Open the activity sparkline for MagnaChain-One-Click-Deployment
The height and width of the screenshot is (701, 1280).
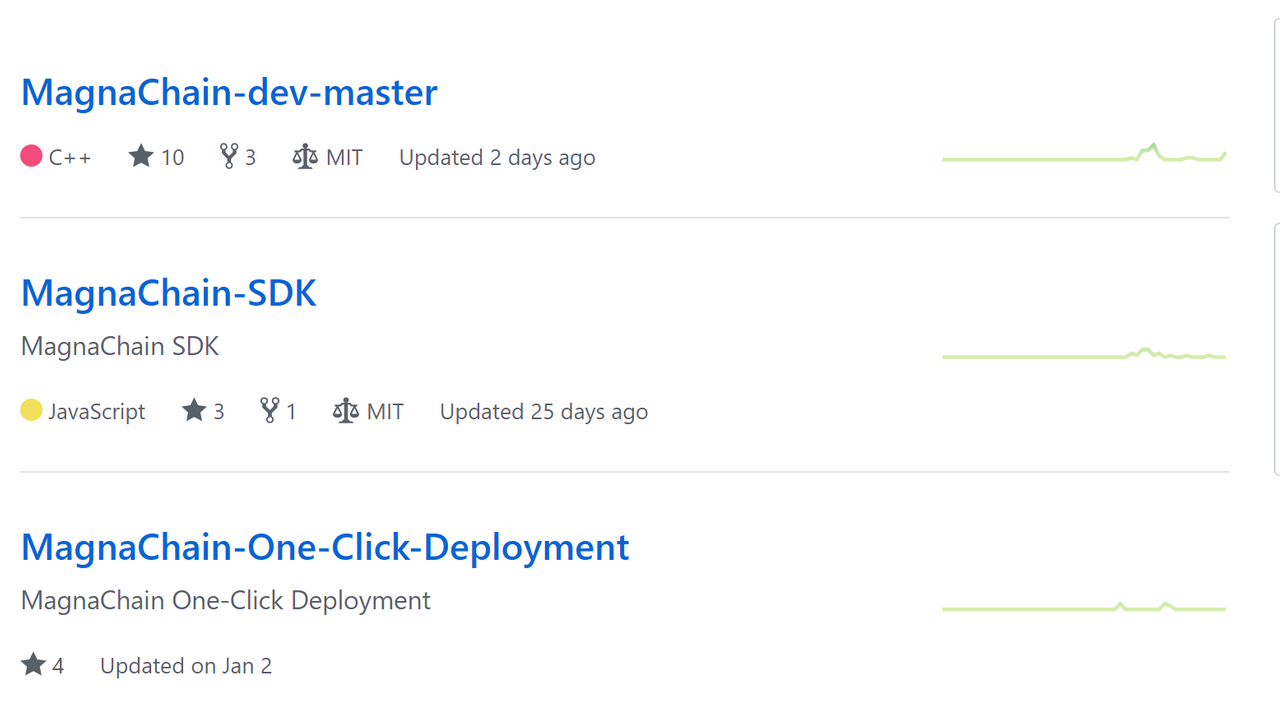(1084, 607)
